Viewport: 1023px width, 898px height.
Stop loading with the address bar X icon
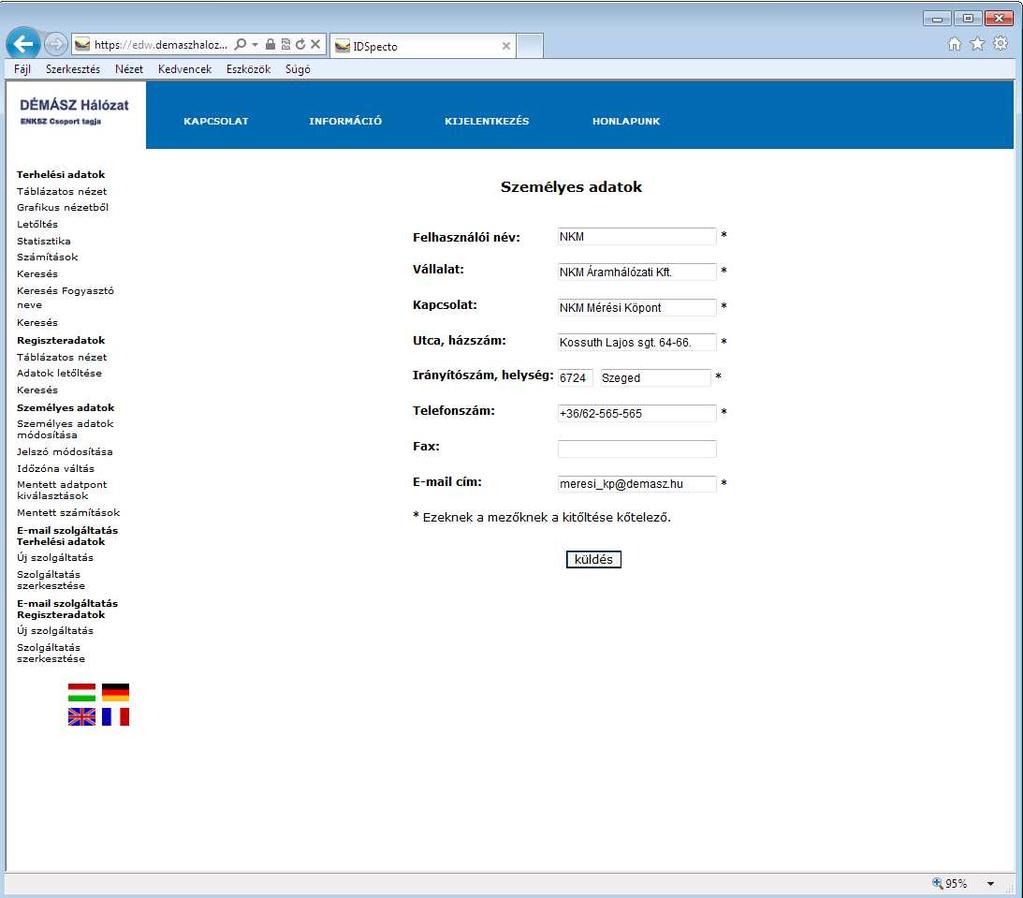[x=315, y=44]
